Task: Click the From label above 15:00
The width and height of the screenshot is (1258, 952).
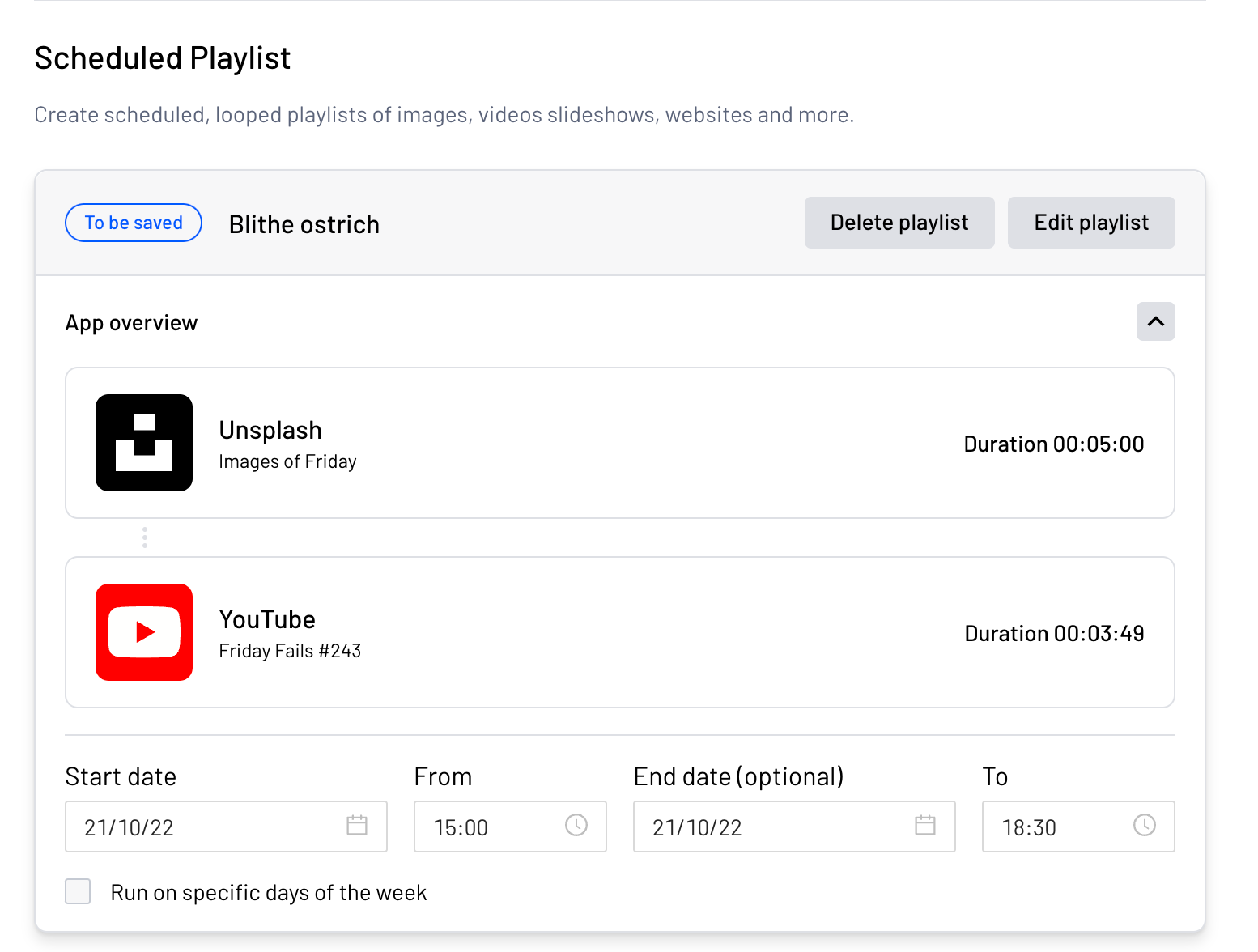Action: pos(443,776)
